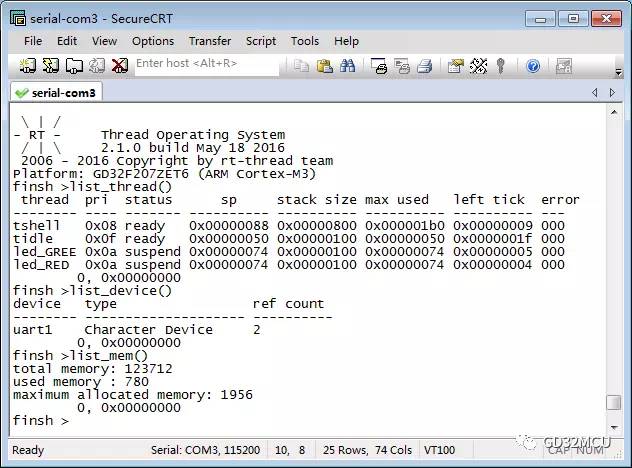
Task: Minimize the SecureCRT window
Action: click(x=541, y=19)
